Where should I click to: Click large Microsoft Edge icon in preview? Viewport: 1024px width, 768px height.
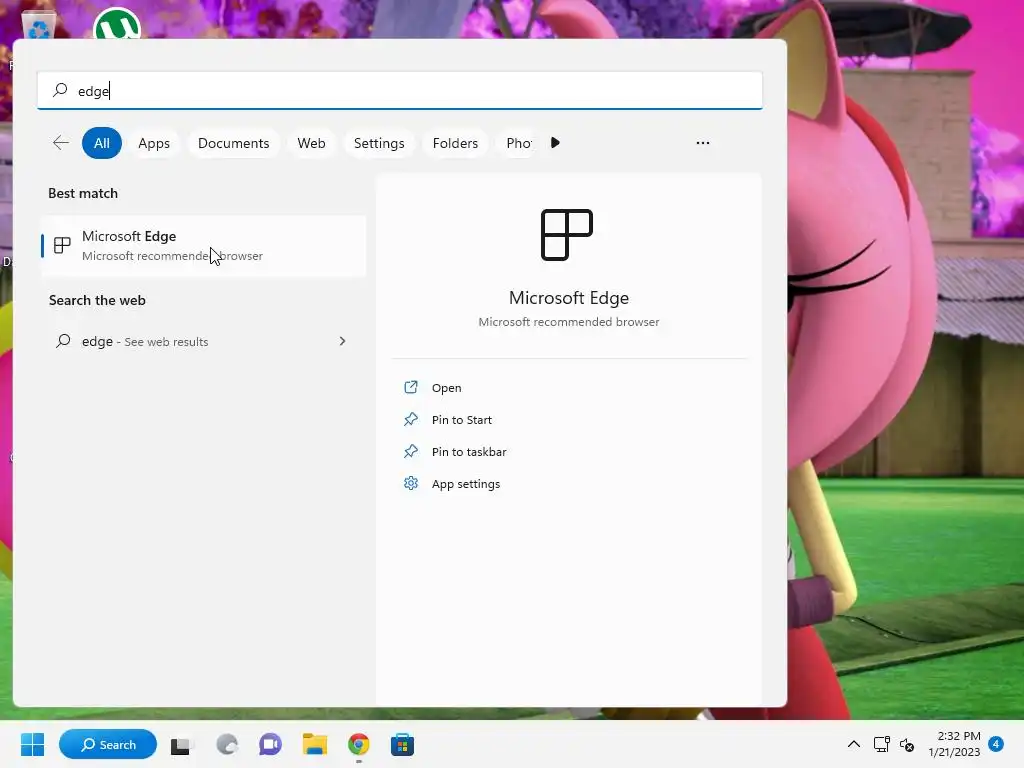pos(567,235)
